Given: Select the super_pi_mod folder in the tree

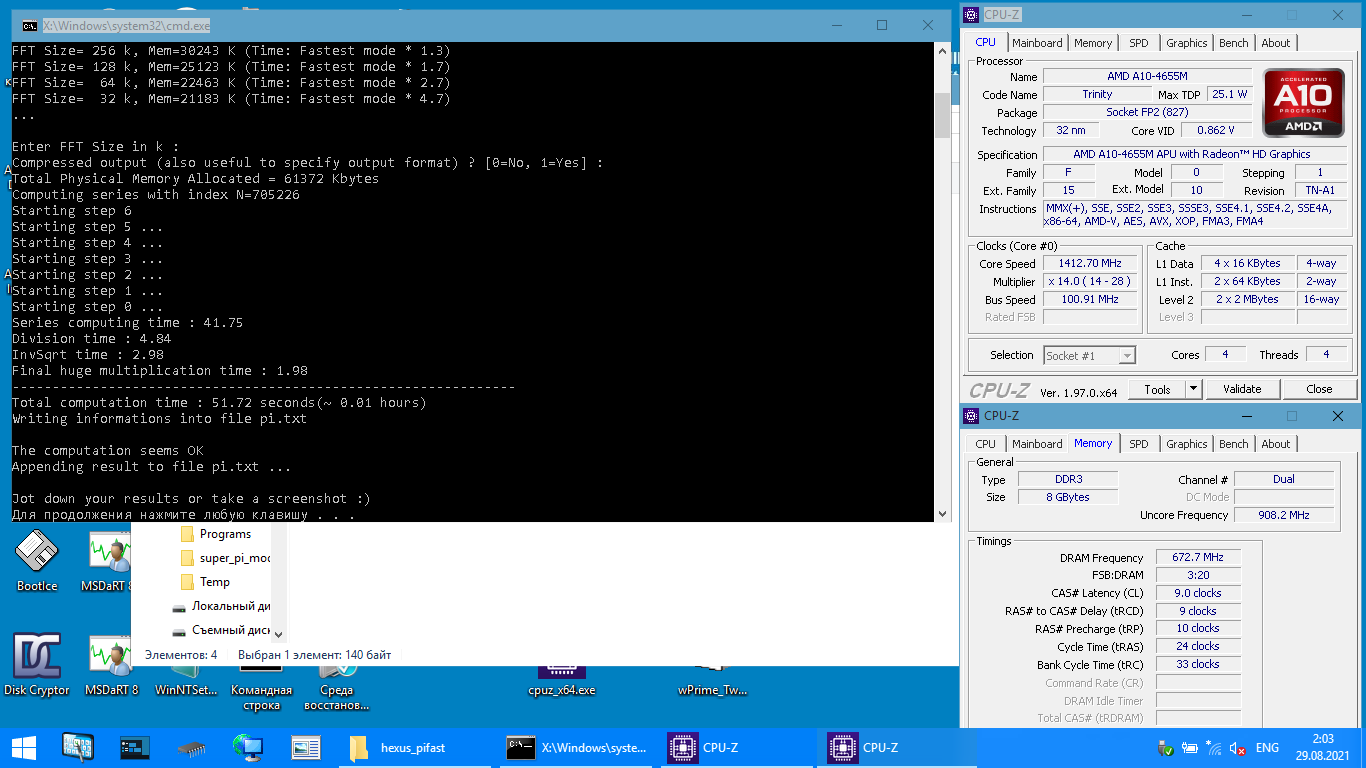Looking at the screenshot, I should click(x=225, y=558).
